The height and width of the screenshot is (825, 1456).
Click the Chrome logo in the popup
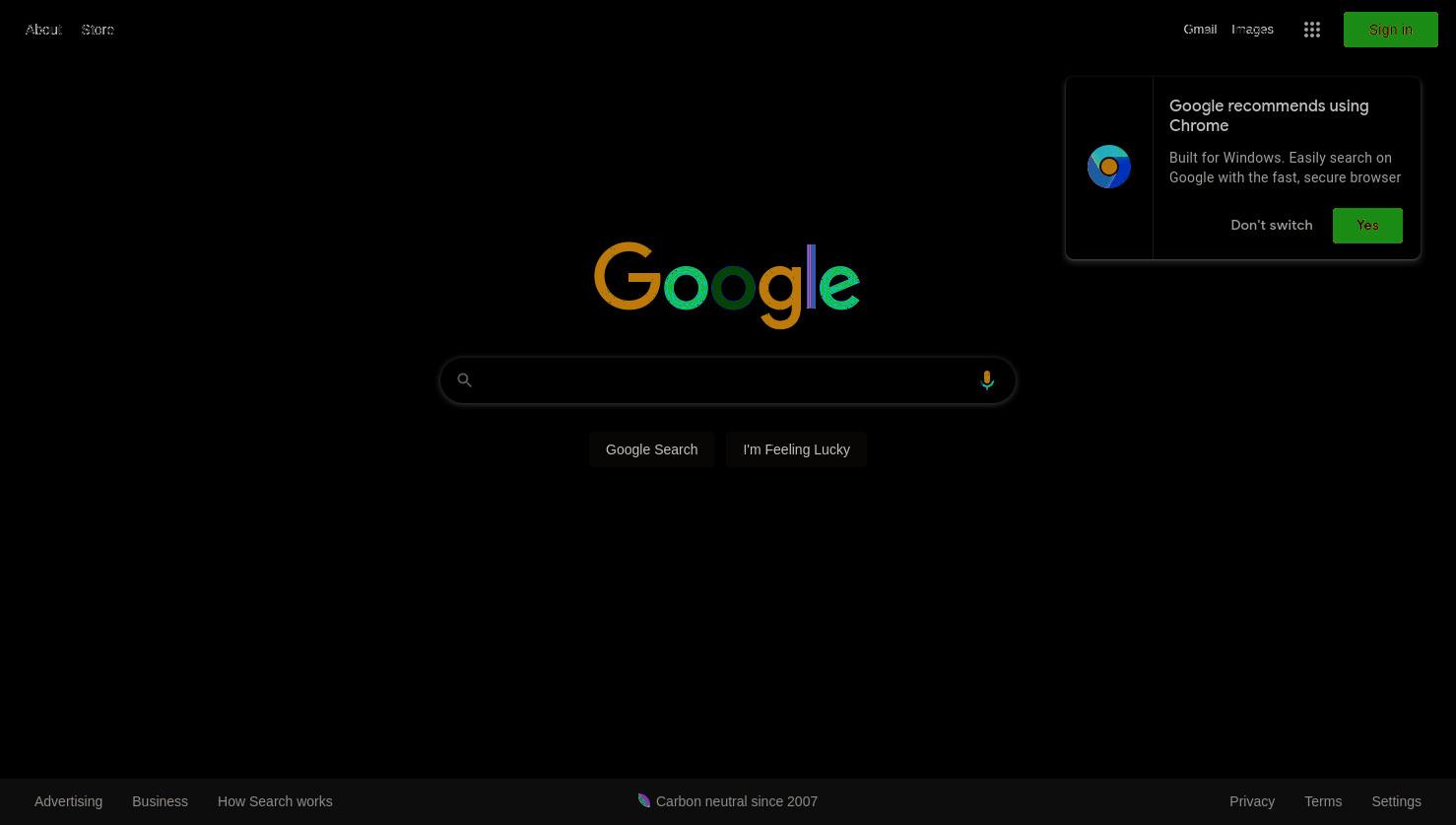pyautogui.click(x=1109, y=167)
